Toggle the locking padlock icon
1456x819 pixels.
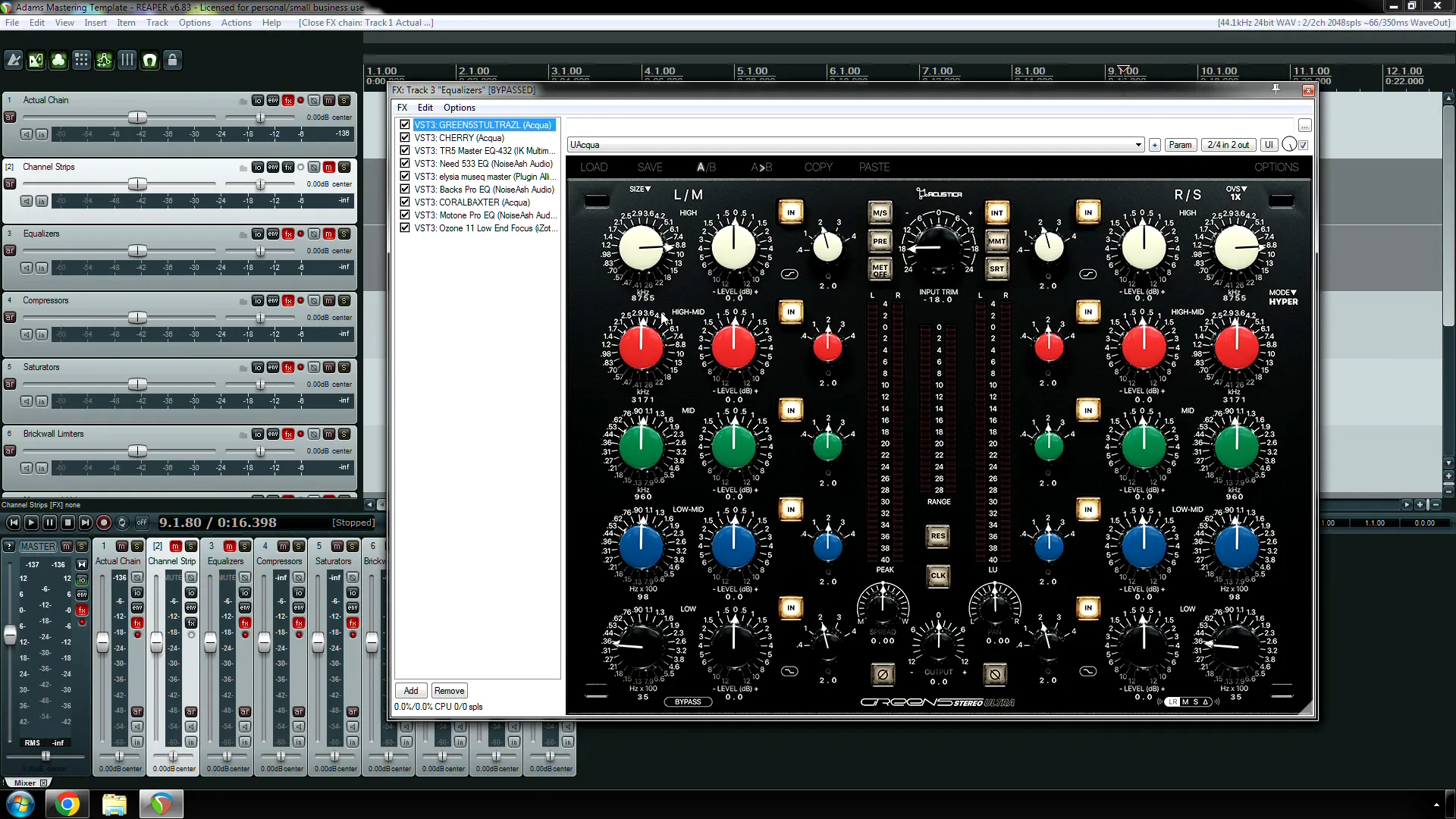click(173, 60)
